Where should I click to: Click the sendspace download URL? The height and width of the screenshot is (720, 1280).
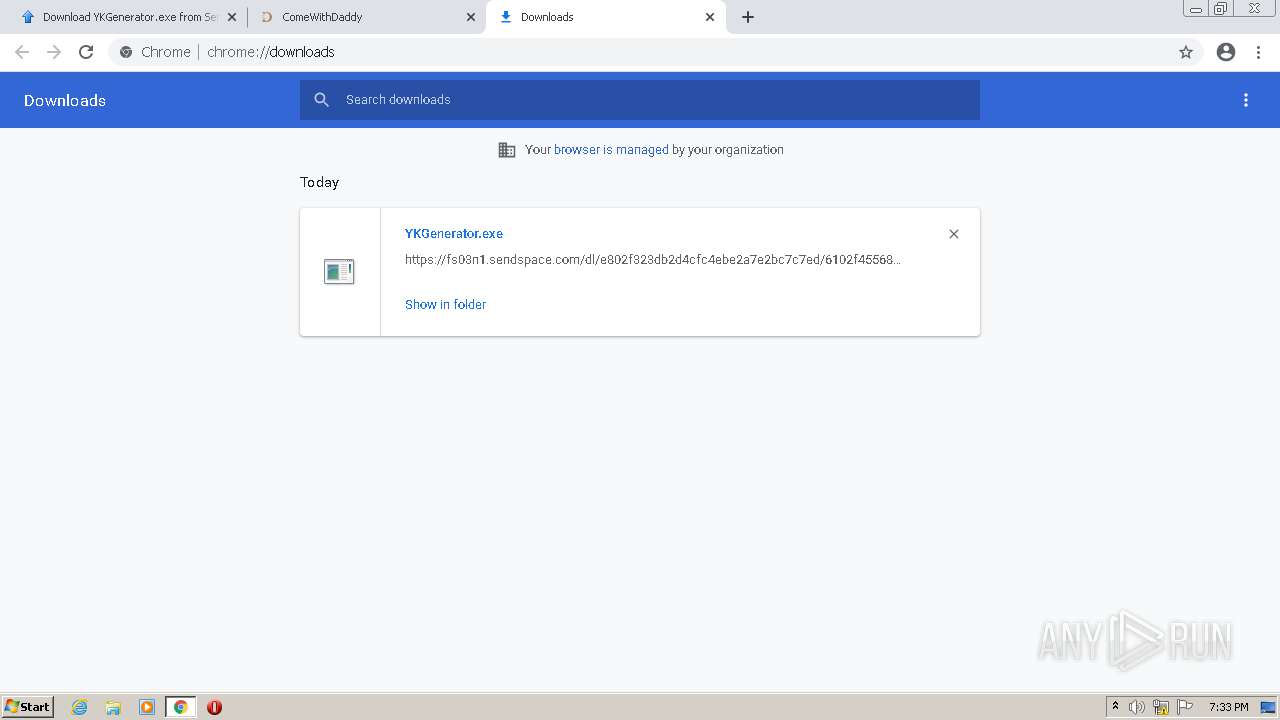click(652, 260)
